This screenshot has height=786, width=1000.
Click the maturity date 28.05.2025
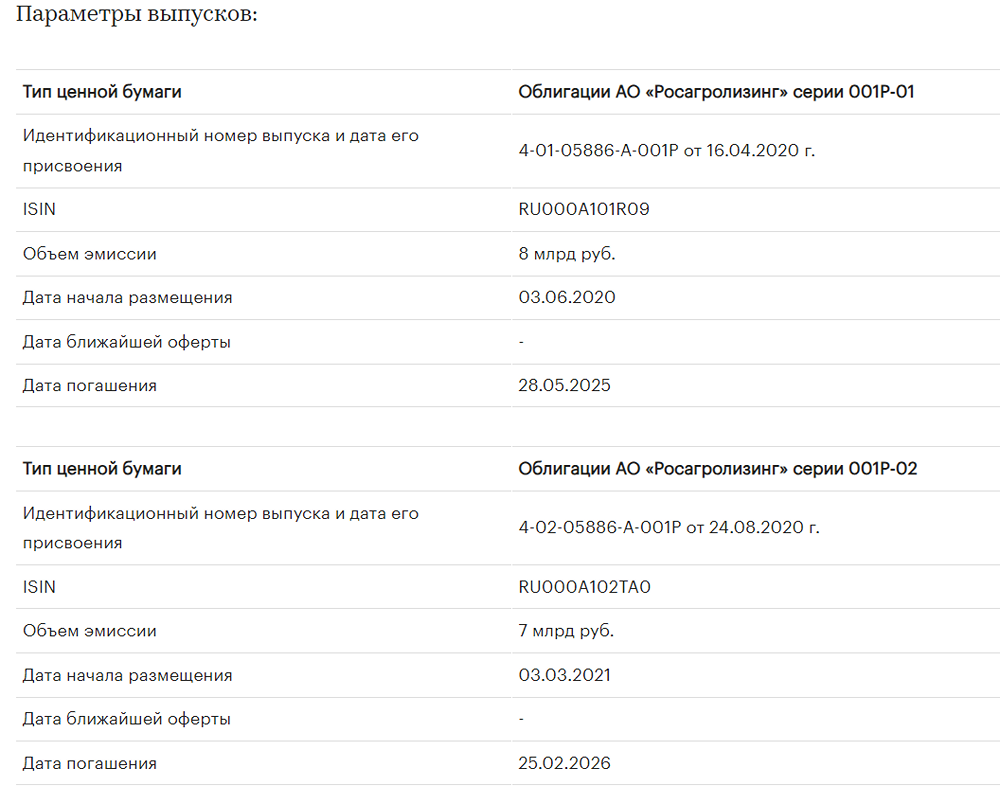[565, 385]
